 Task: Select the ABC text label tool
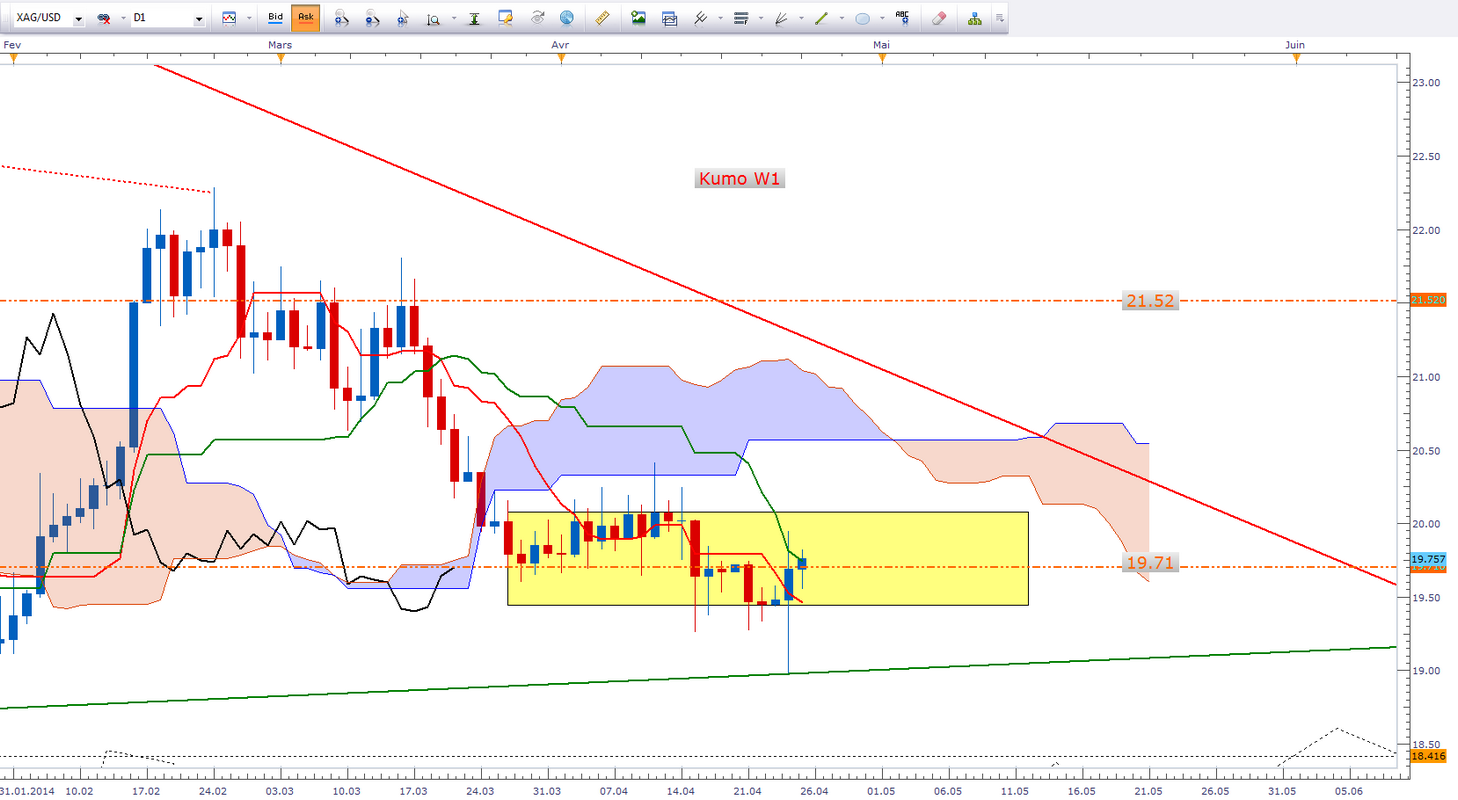point(903,18)
